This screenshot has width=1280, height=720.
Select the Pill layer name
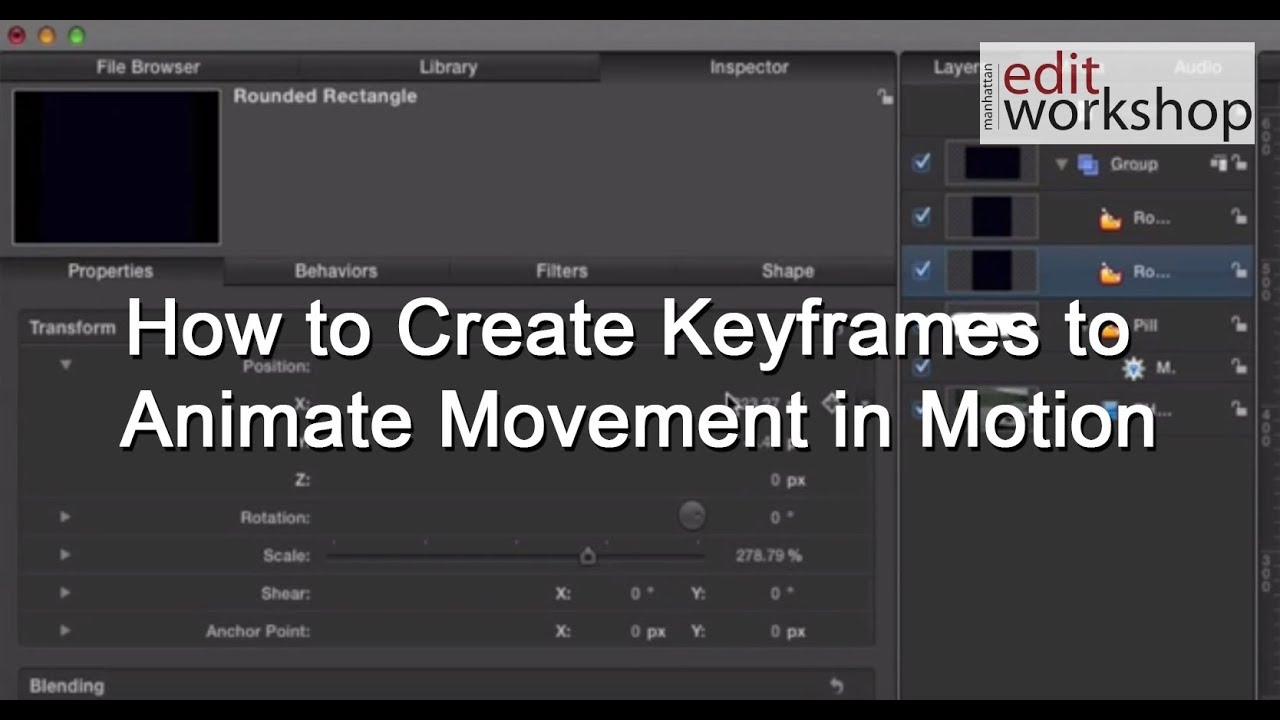point(1145,325)
